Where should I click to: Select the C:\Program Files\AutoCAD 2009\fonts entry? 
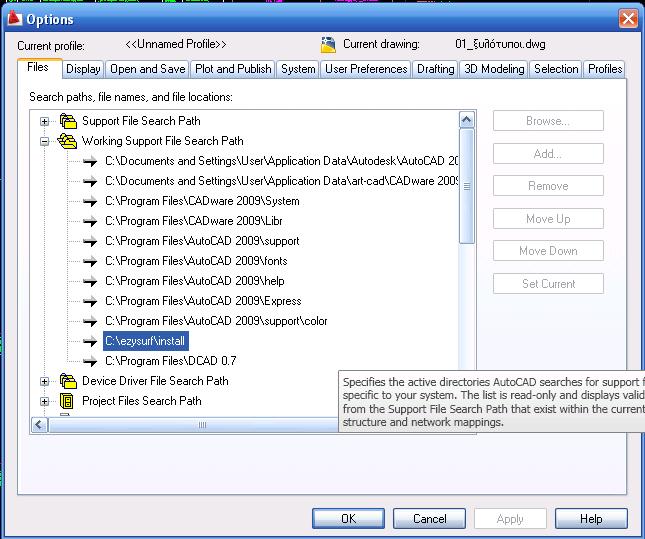coord(196,261)
